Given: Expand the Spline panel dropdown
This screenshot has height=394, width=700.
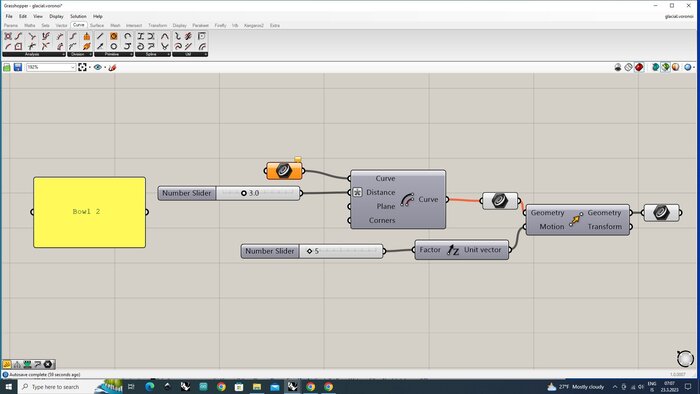Looking at the screenshot, I should pyautogui.click(x=168, y=54).
